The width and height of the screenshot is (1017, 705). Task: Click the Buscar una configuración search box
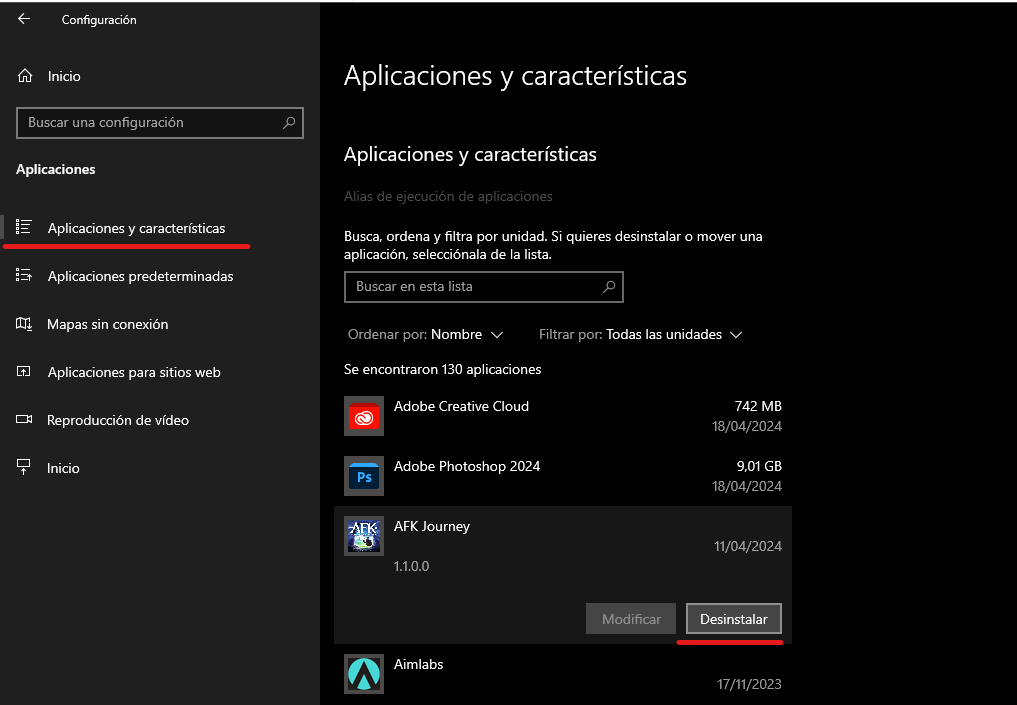coord(159,122)
